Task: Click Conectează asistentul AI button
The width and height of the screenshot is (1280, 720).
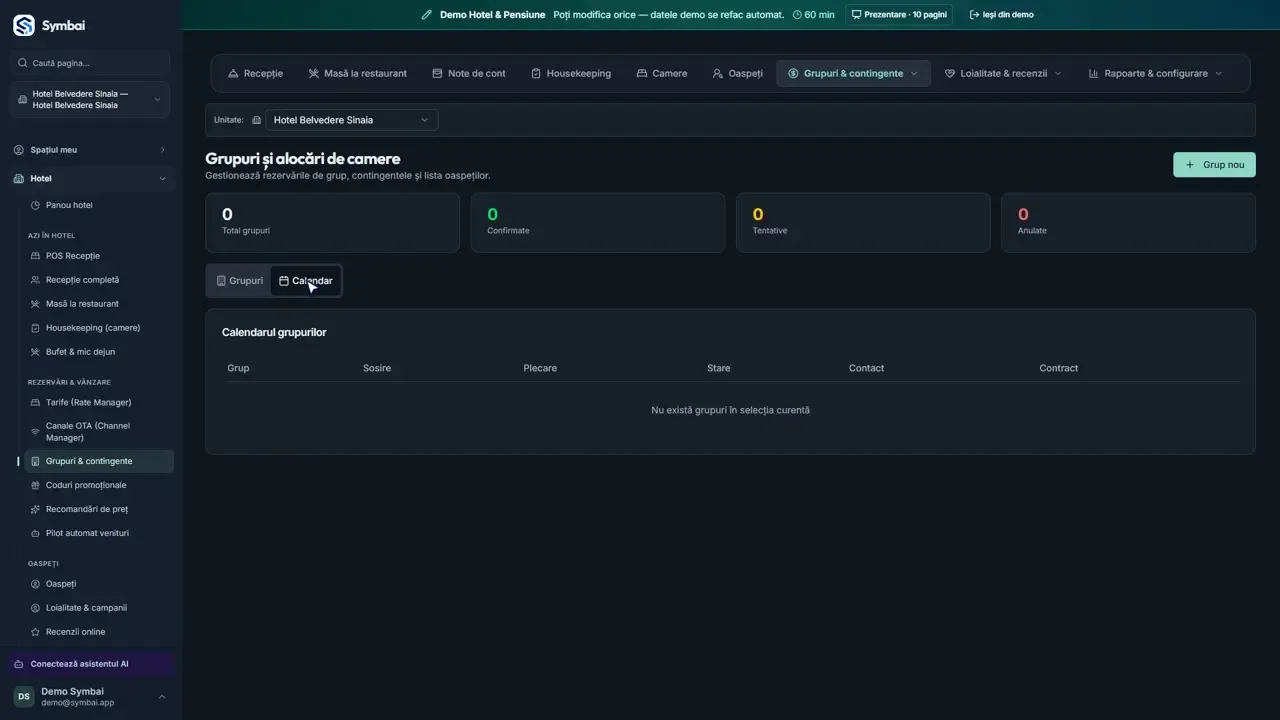Action: (93, 664)
